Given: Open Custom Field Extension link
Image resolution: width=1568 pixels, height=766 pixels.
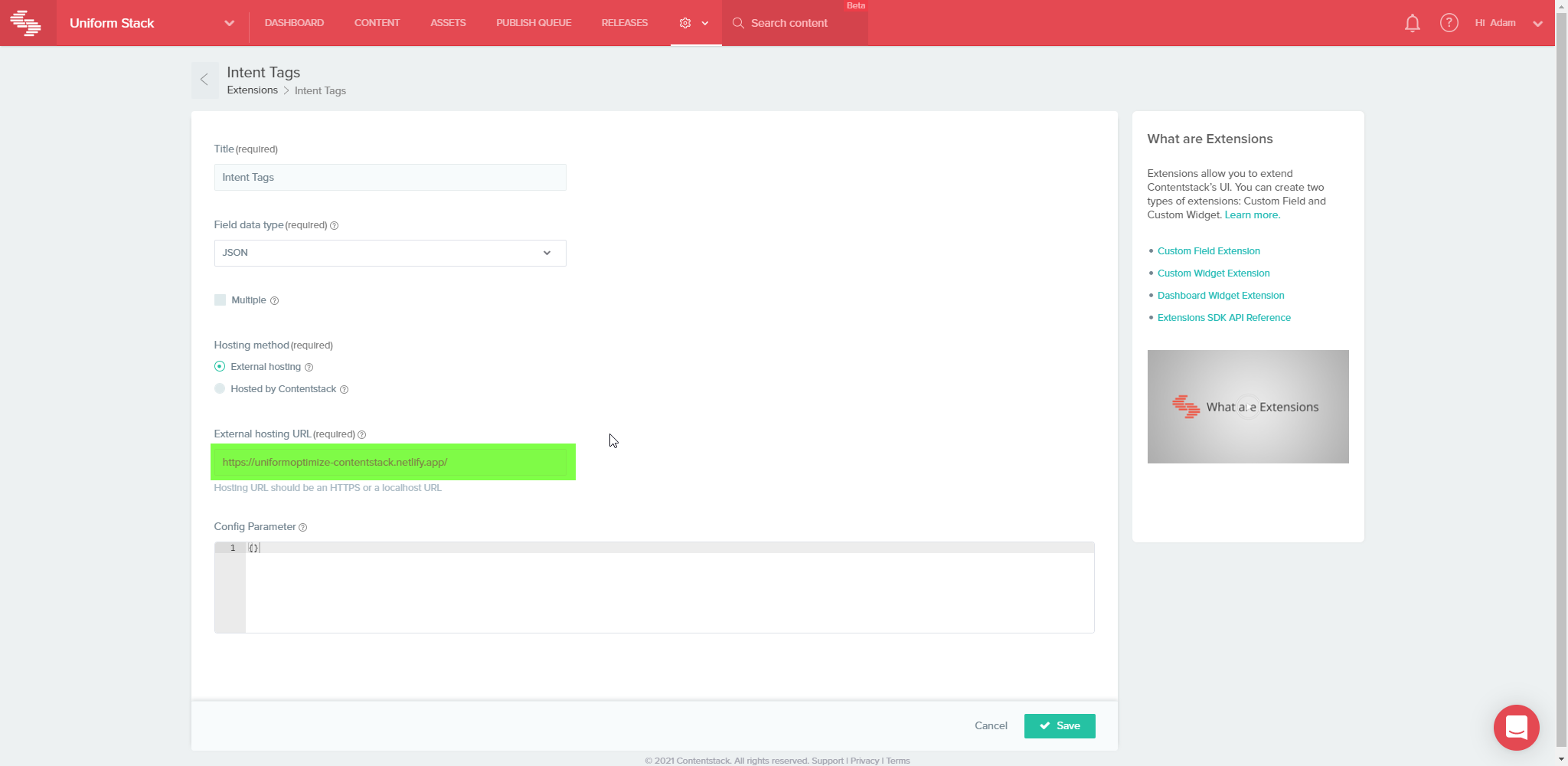Looking at the screenshot, I should (x=1208, y=251).
